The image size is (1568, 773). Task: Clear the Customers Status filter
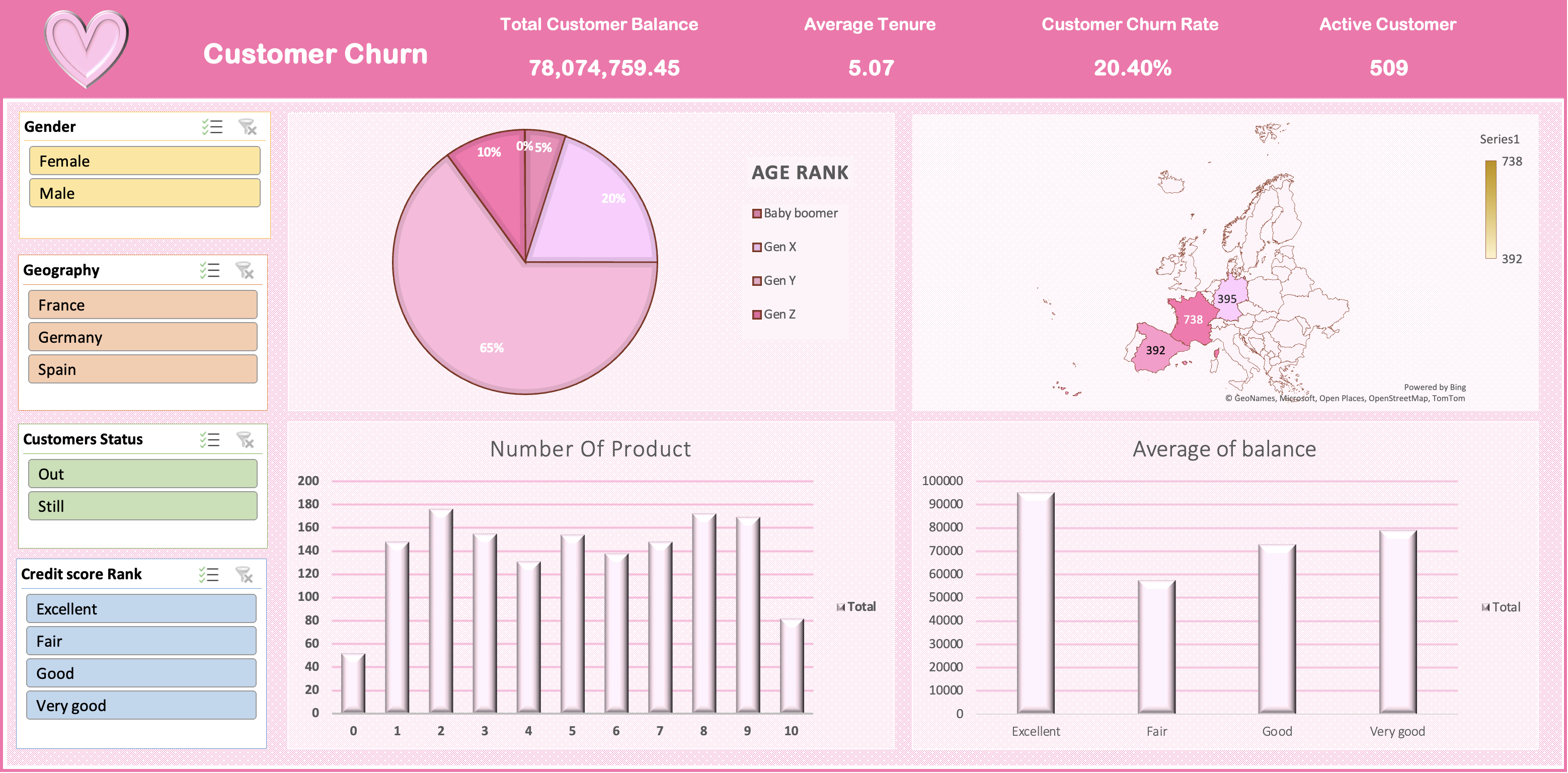coord(245,439)
